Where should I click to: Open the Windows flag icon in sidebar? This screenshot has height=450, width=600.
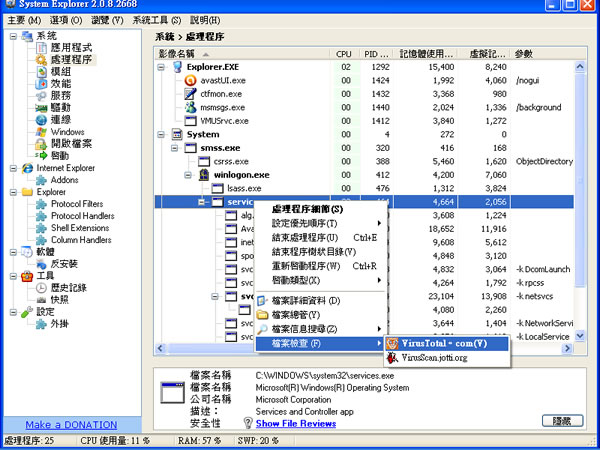point(41,132)
